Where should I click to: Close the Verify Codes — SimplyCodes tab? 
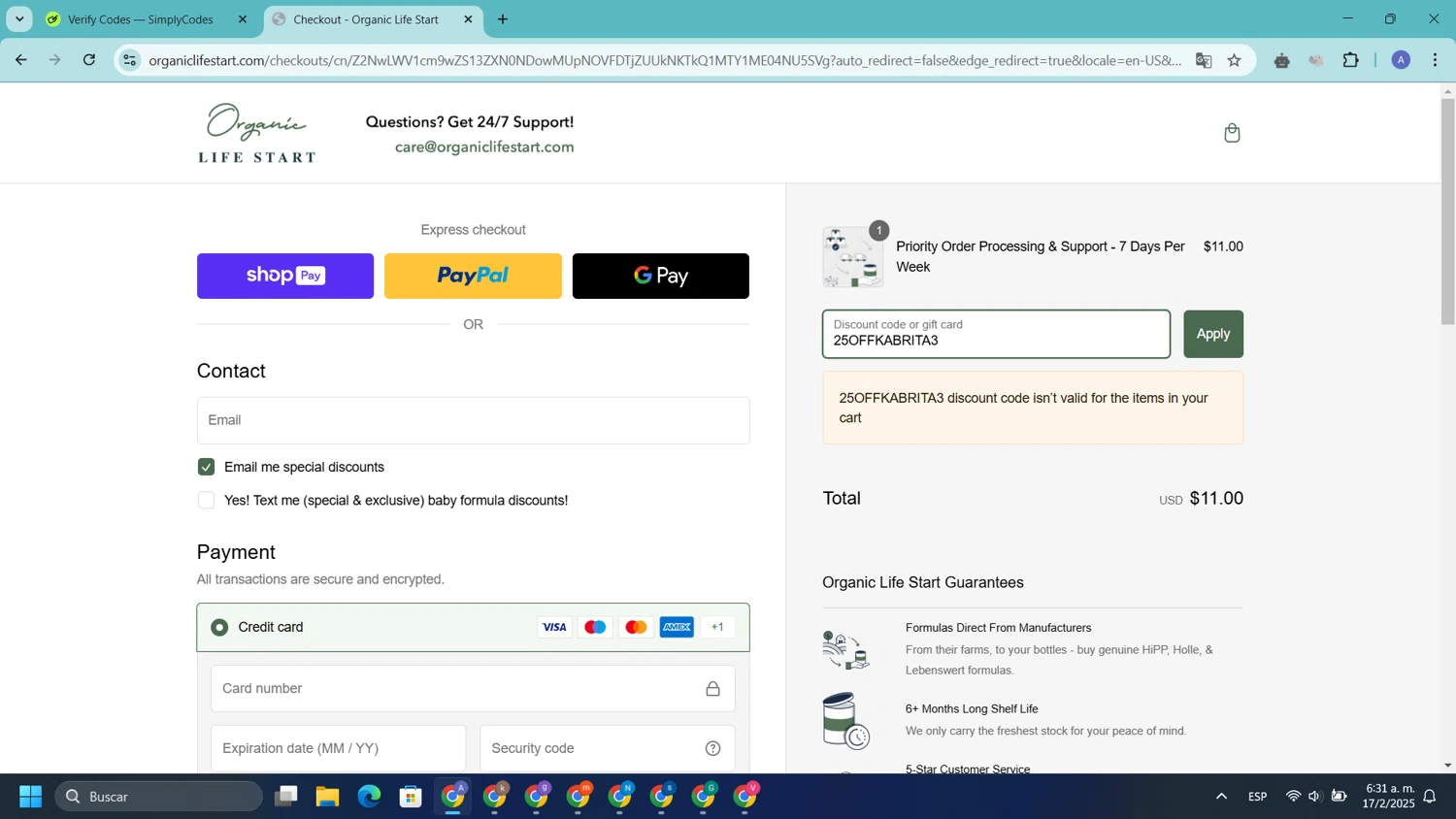coord(243,19)
